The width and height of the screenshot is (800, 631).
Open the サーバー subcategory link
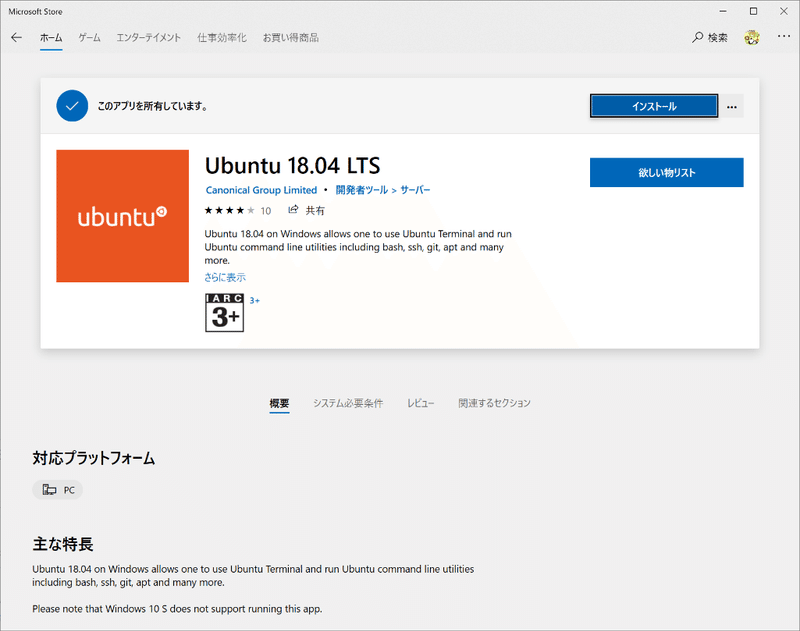(415, 190)
